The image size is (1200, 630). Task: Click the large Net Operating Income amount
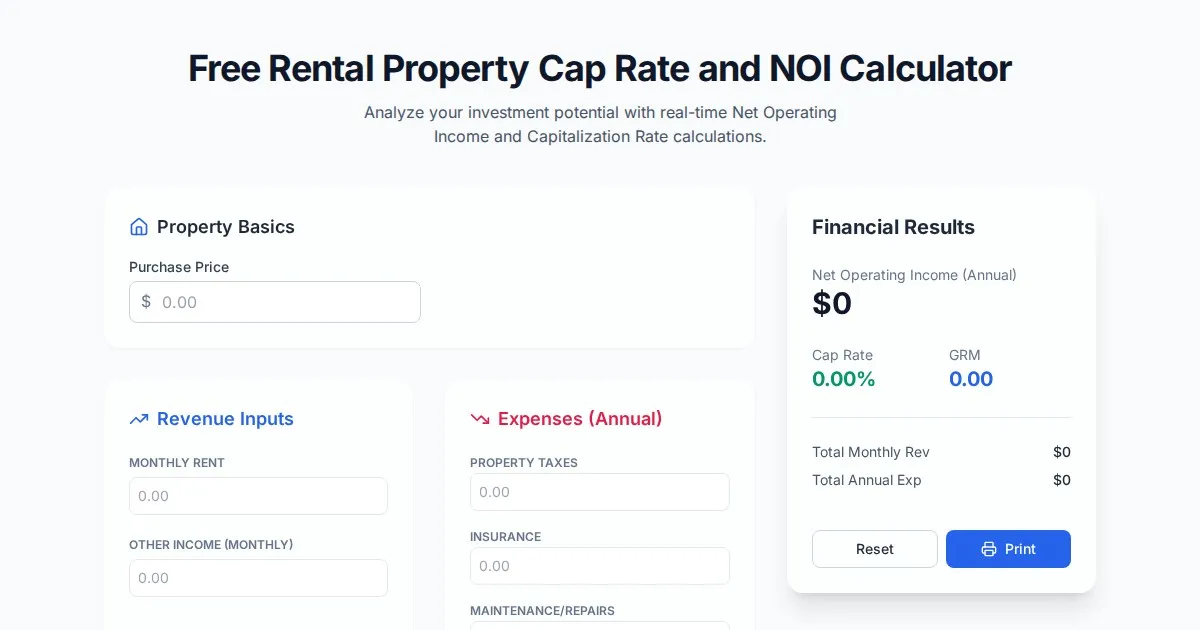pos(832,303)
